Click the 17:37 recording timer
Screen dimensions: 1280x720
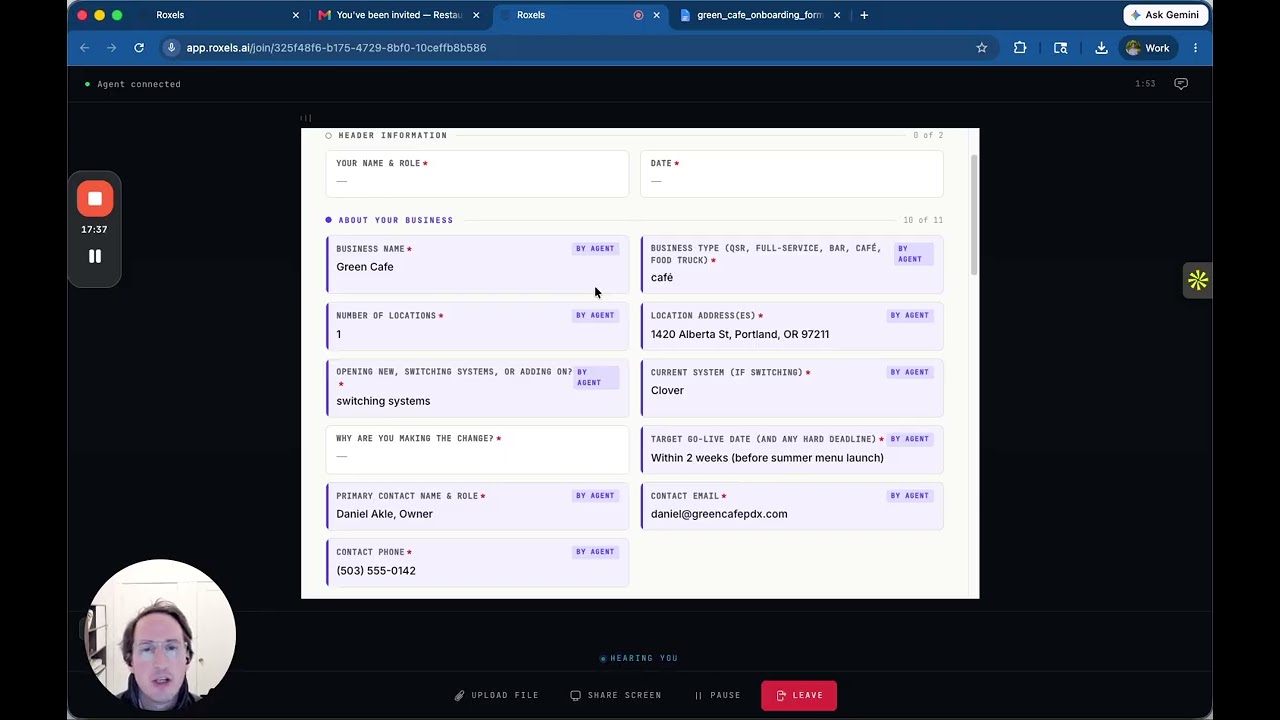tap(94, 229)
